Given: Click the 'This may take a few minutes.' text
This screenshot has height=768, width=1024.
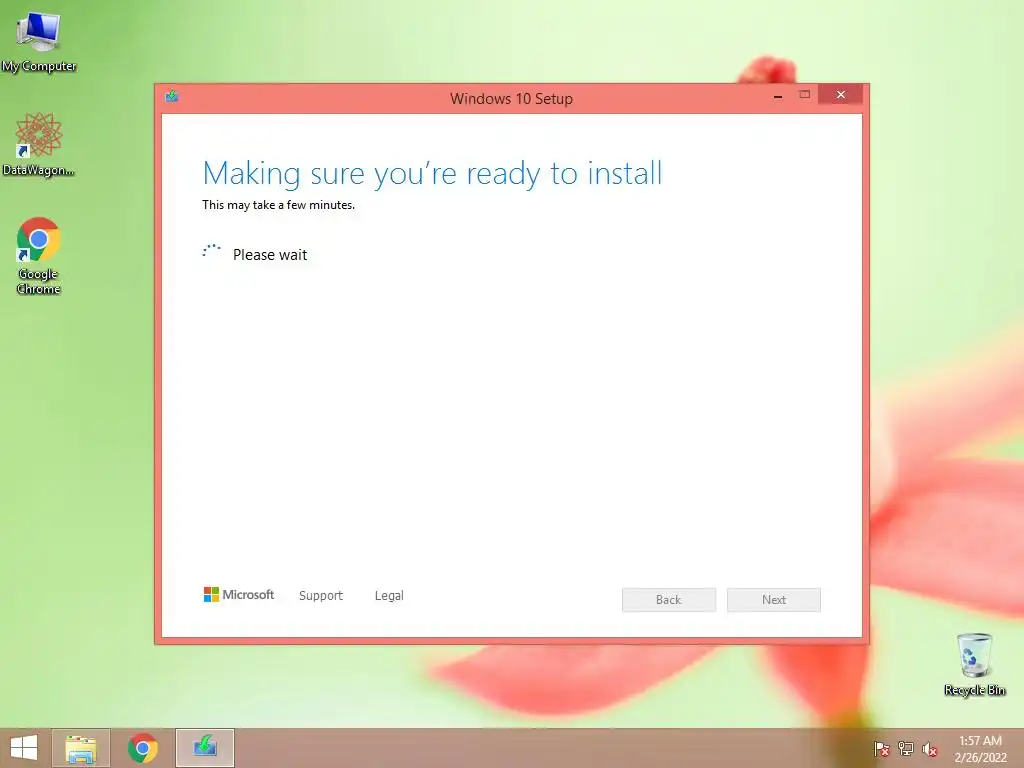Looking at the screenshot, I should click(x=278, y=205).
